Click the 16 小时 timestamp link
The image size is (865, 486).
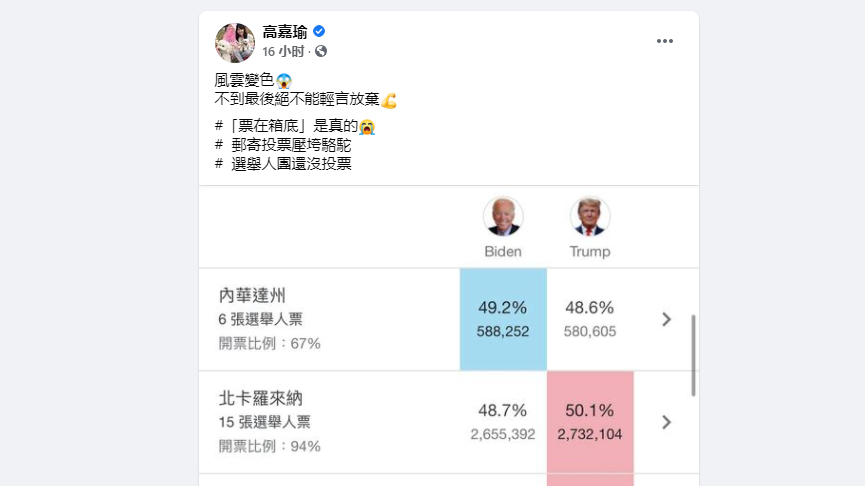[x=284, y=51]
